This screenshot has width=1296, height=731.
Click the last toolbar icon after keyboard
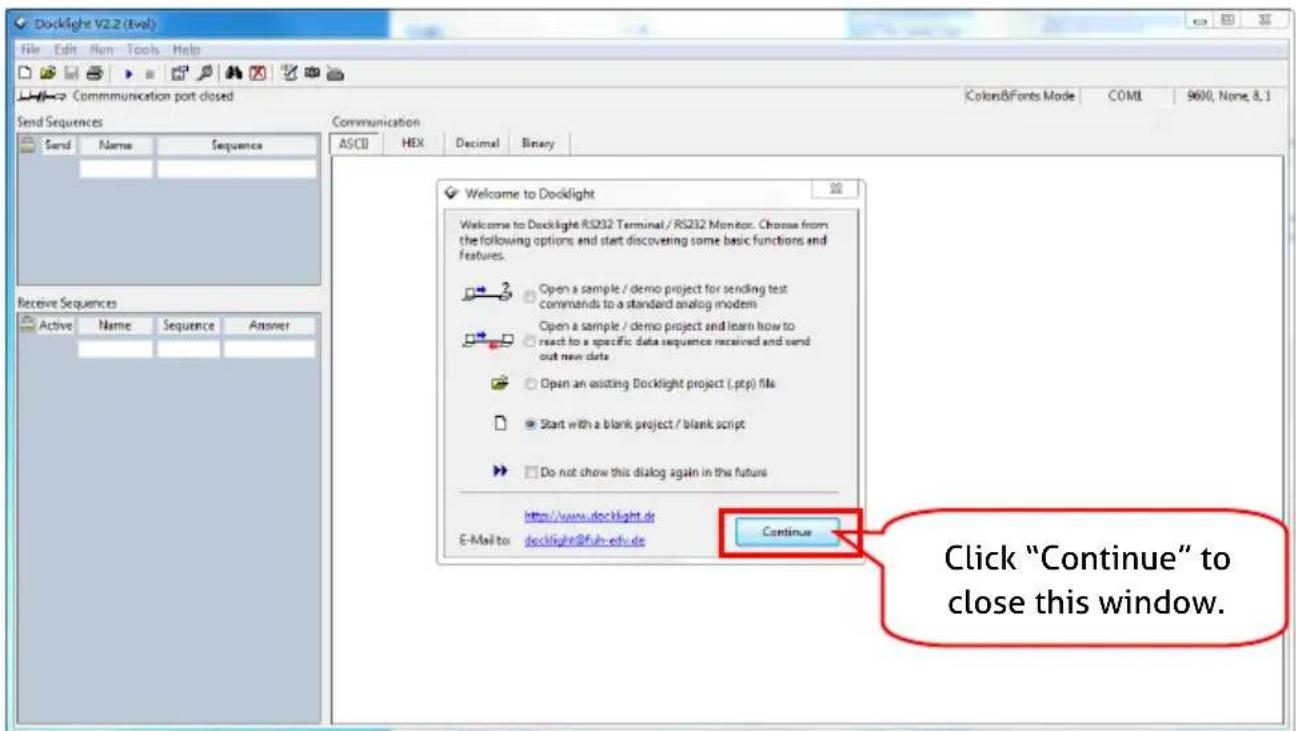tap(335, 73)
